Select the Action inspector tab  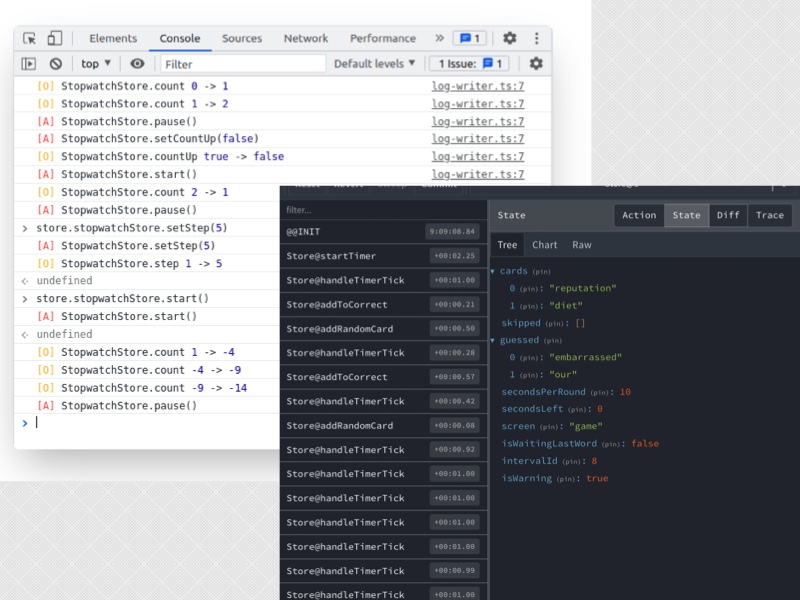pyautogui.click(x=639, y=215)
